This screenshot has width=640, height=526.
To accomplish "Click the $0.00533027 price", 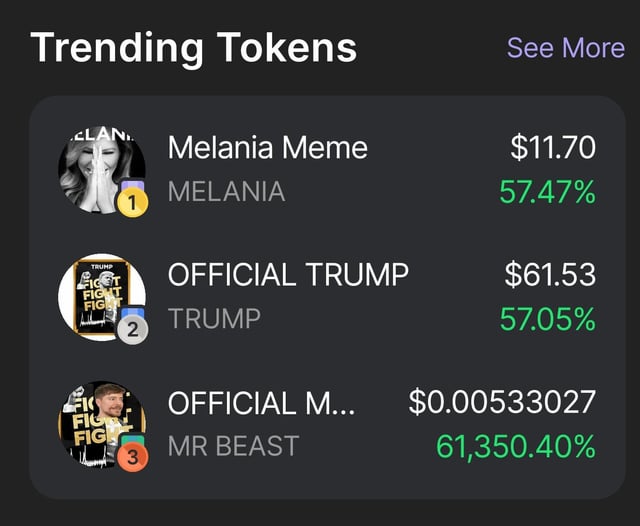I will click(x=502, y=402).
